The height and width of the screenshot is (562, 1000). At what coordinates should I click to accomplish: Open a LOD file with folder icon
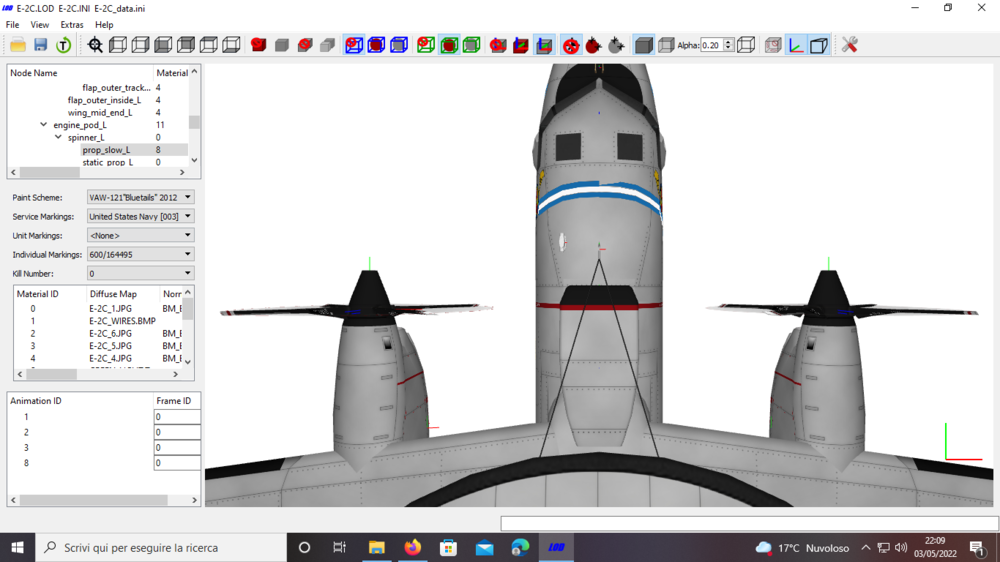tap(18, 45)
